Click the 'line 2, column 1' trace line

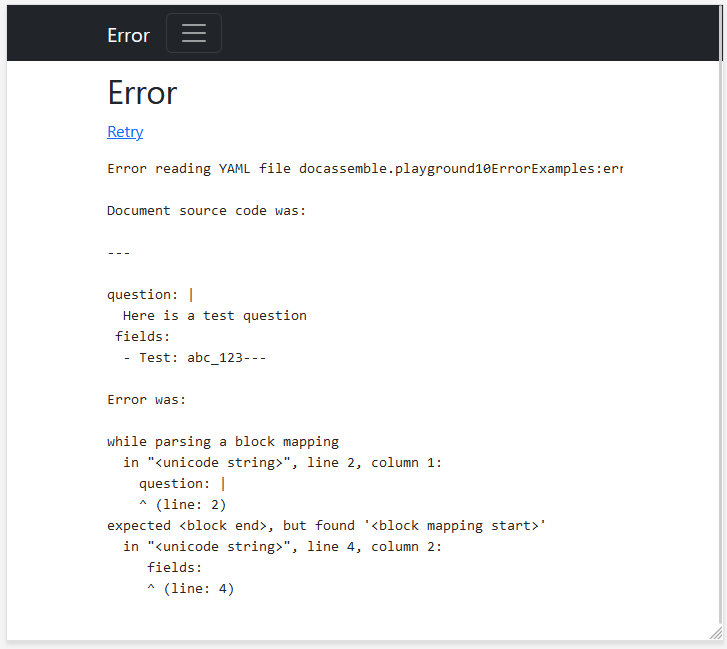(282, 462)
